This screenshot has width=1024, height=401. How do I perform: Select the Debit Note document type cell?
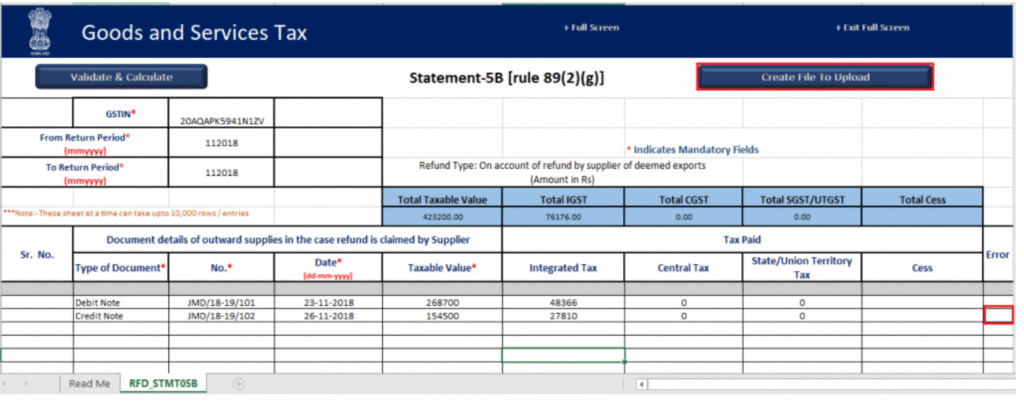120,302
